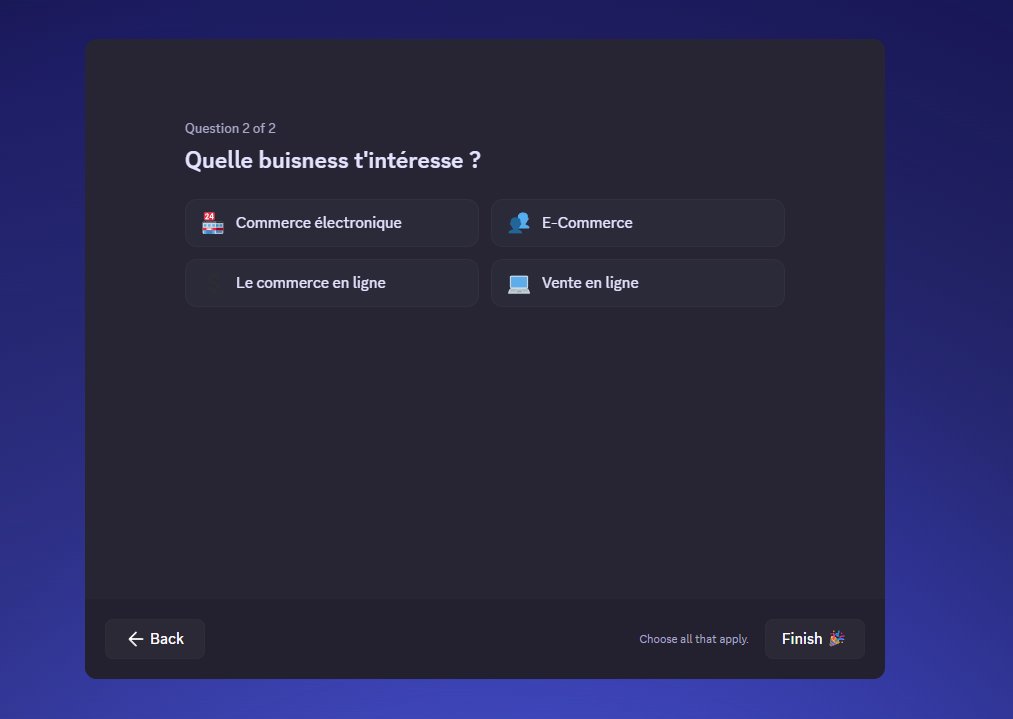The height and width of the screenshot is (719, 1013).
Task: Choose the E-Commerce answer
Action: pyautogui.click(x=638, y=223)
